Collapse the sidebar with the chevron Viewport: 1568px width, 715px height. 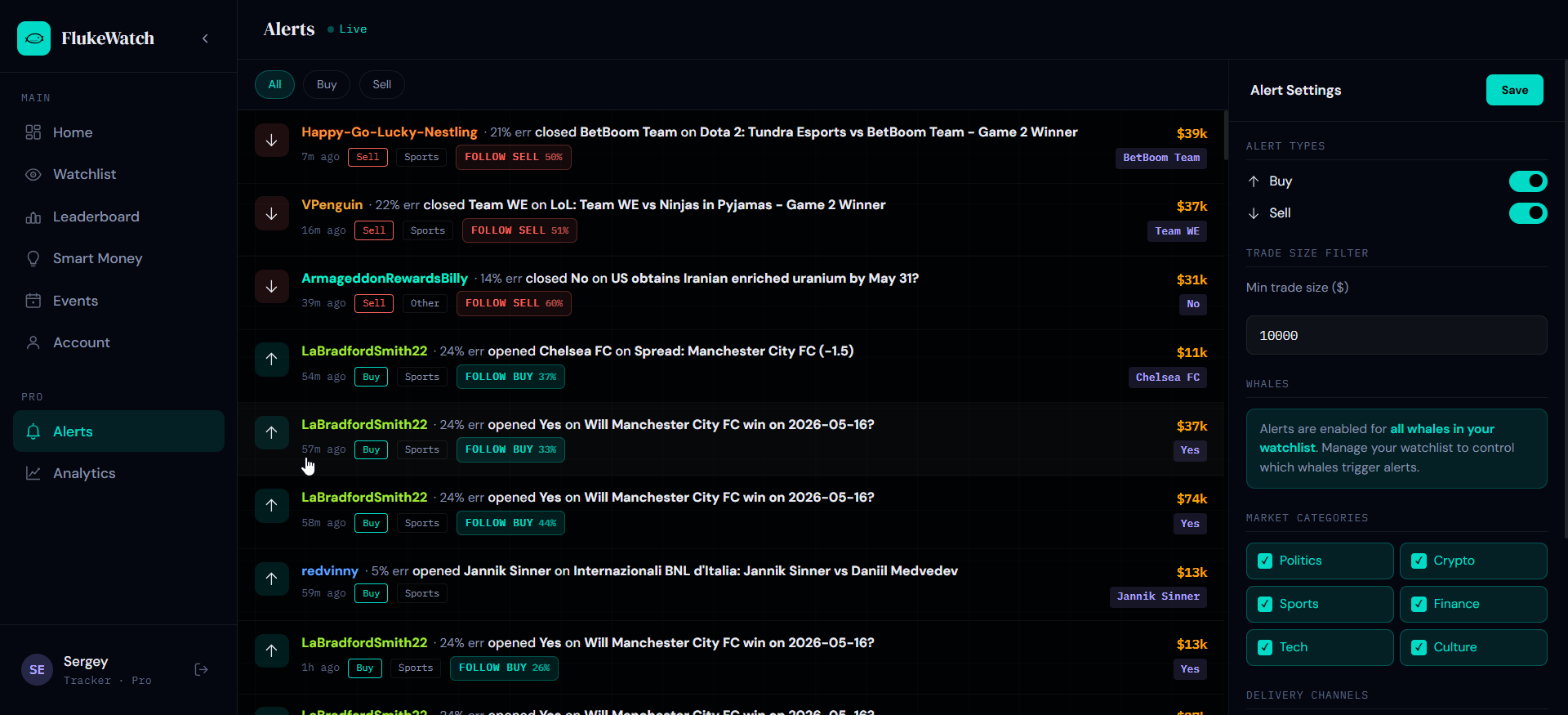pos(205,38)
